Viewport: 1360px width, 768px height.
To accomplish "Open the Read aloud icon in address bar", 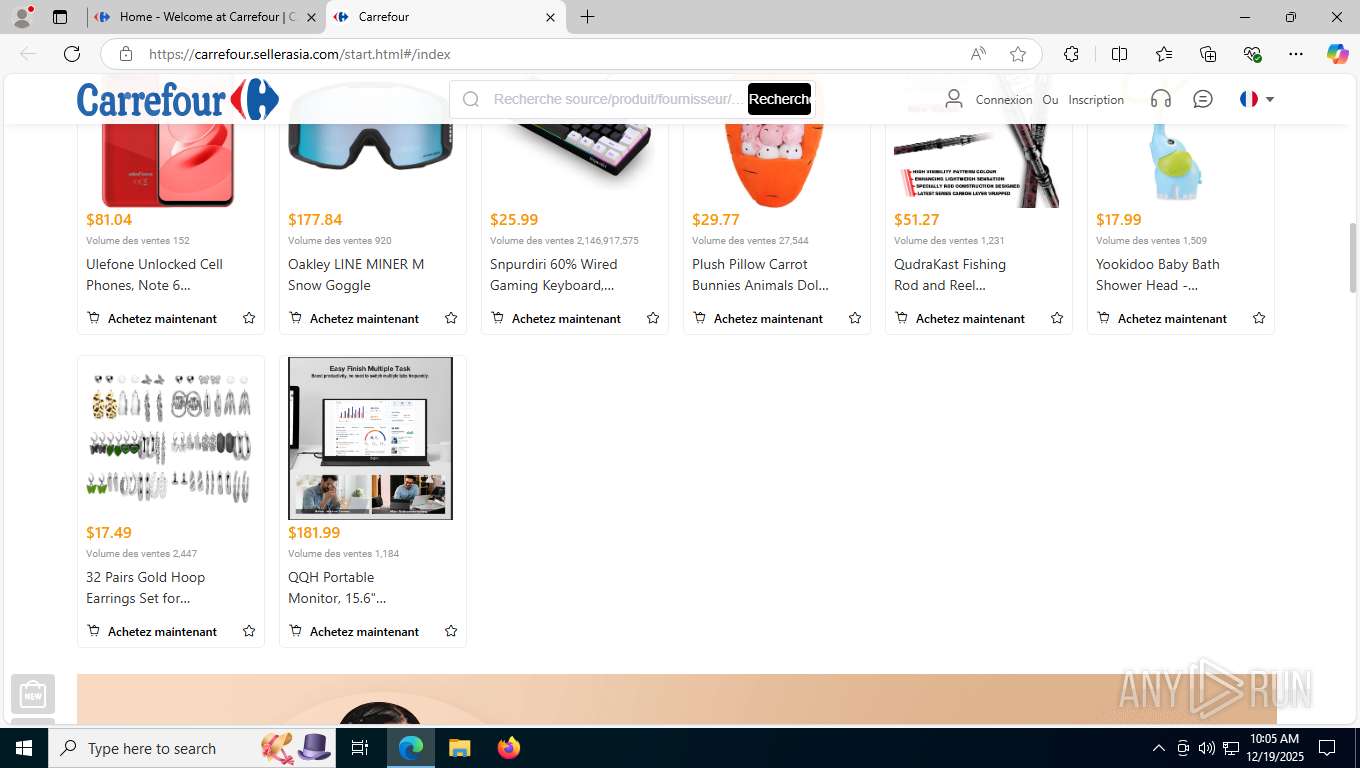I will (x=978, y=54).
